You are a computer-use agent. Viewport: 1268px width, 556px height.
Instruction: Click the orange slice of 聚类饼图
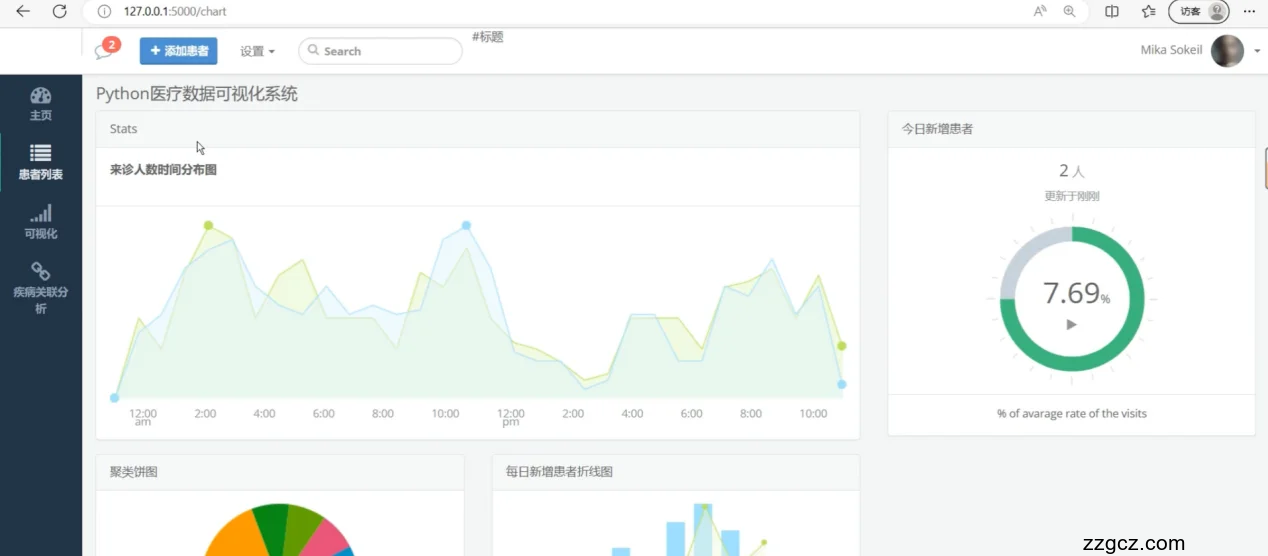[x=230, y=535]
